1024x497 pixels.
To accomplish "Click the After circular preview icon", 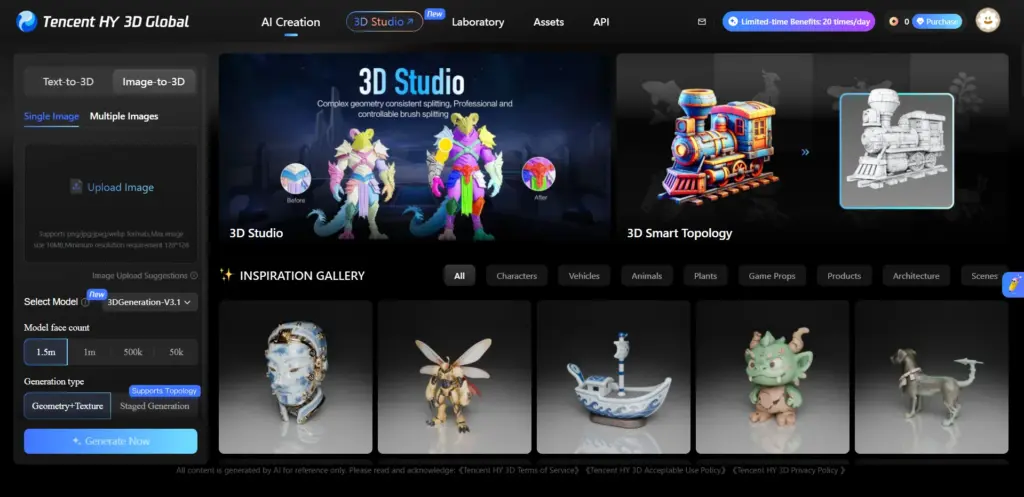I will pos(539,174).
